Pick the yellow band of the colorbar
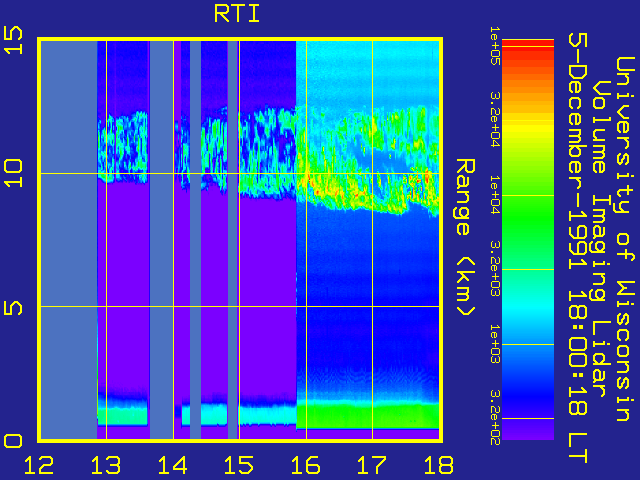The height and width of the screenshot is (480, 640). 528,127
